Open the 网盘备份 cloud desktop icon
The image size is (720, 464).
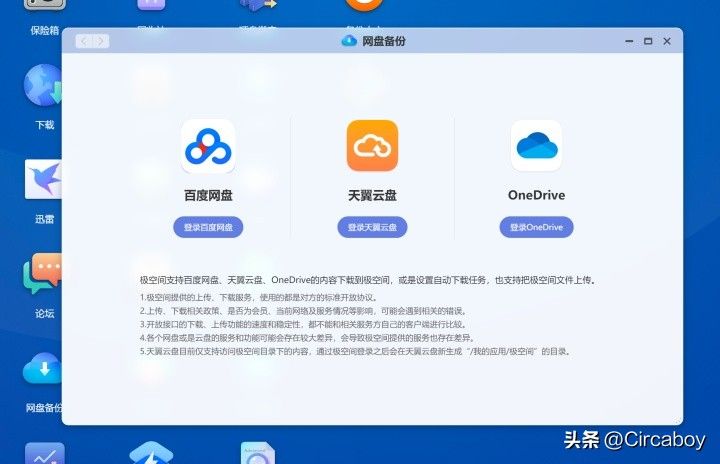pyautogui.click(x=42, y=368)
